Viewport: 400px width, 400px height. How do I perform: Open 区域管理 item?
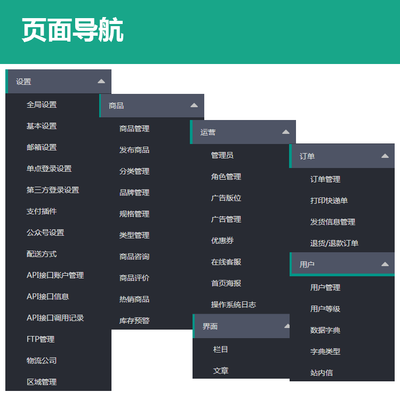42,382
